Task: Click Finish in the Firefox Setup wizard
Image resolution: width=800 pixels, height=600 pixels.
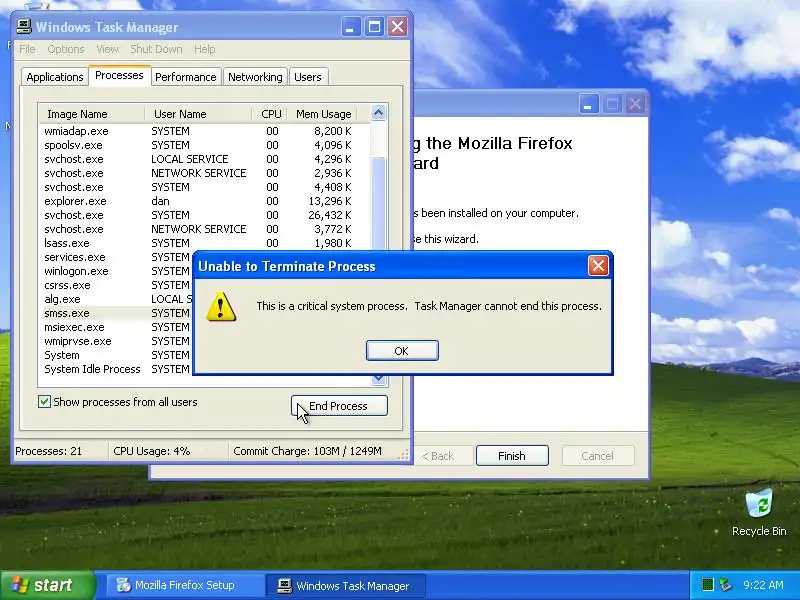Action: pos(512,456)
